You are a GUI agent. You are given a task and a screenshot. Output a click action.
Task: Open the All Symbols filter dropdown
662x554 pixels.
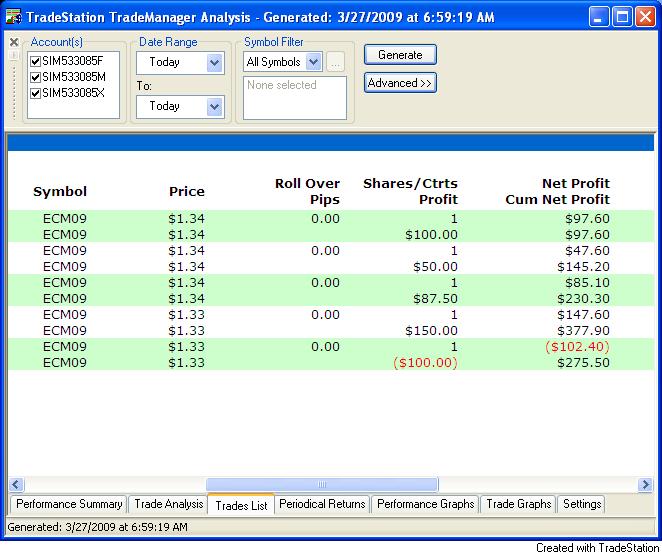tap(313, 62)
